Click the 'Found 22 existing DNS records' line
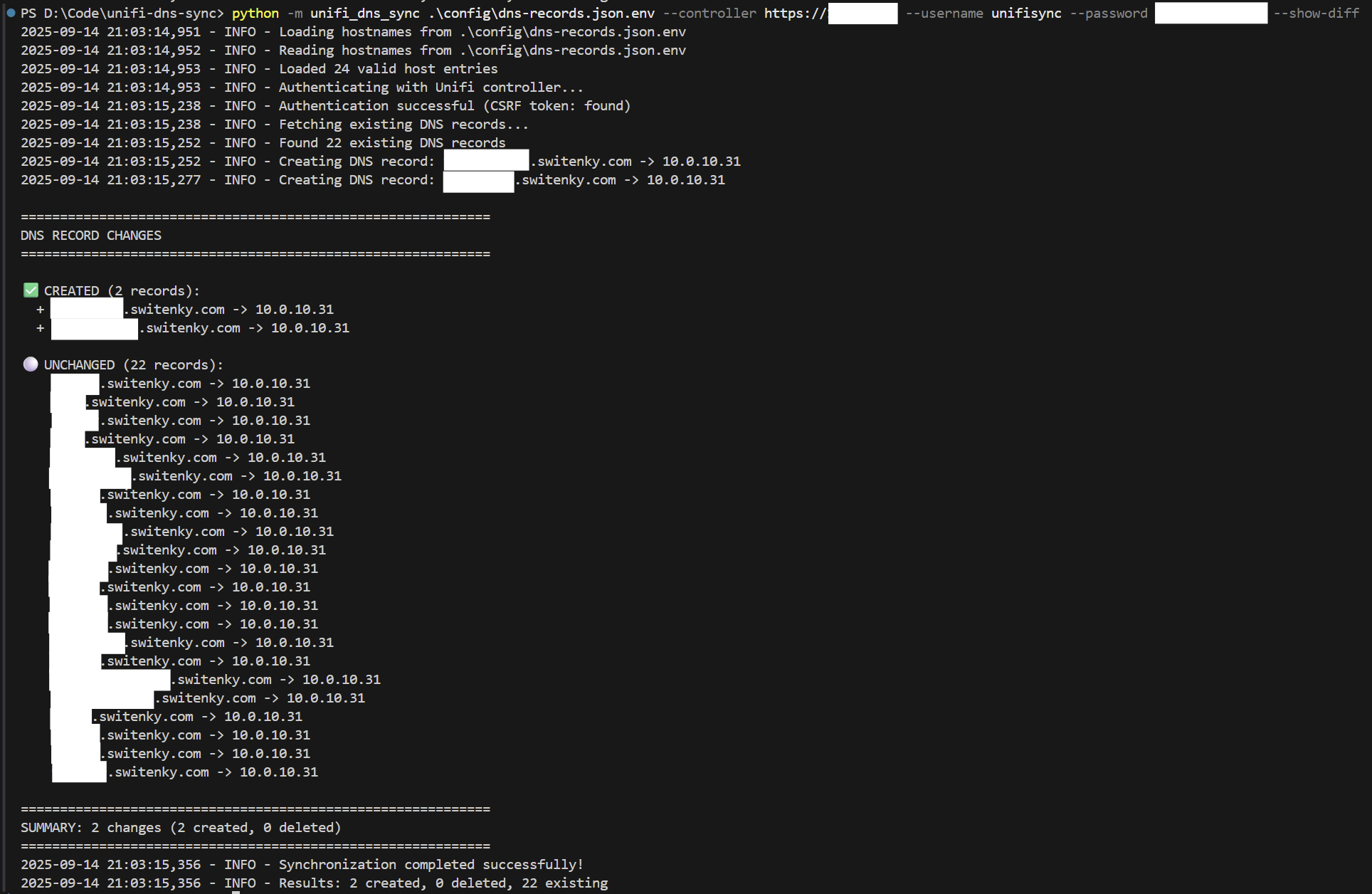This screenshot has width=1372, height=894. coord(391,143)
